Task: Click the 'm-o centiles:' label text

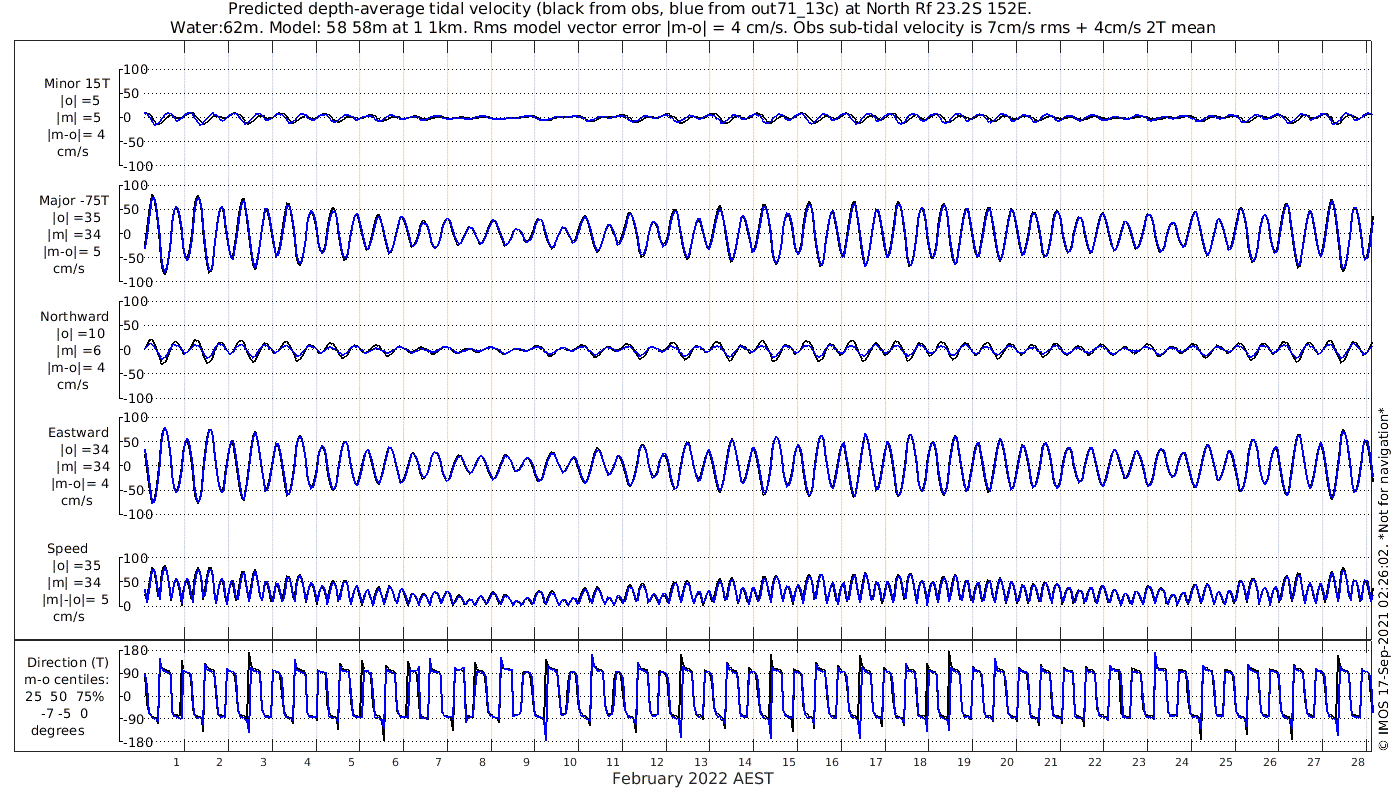Action: 68,680
